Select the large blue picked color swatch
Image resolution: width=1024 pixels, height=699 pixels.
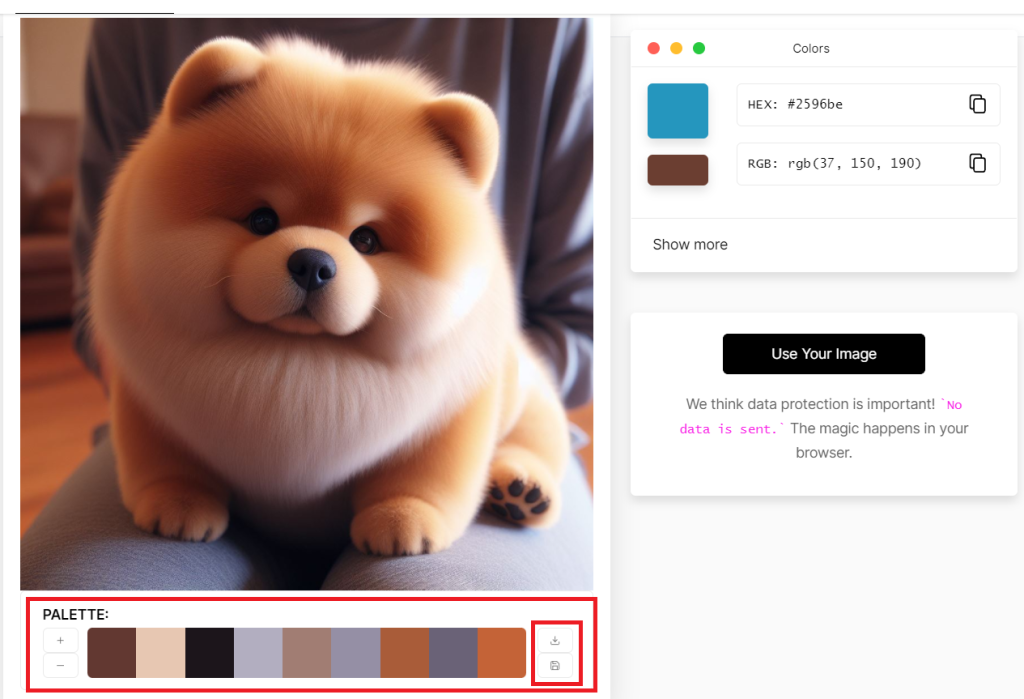point(678,111)
